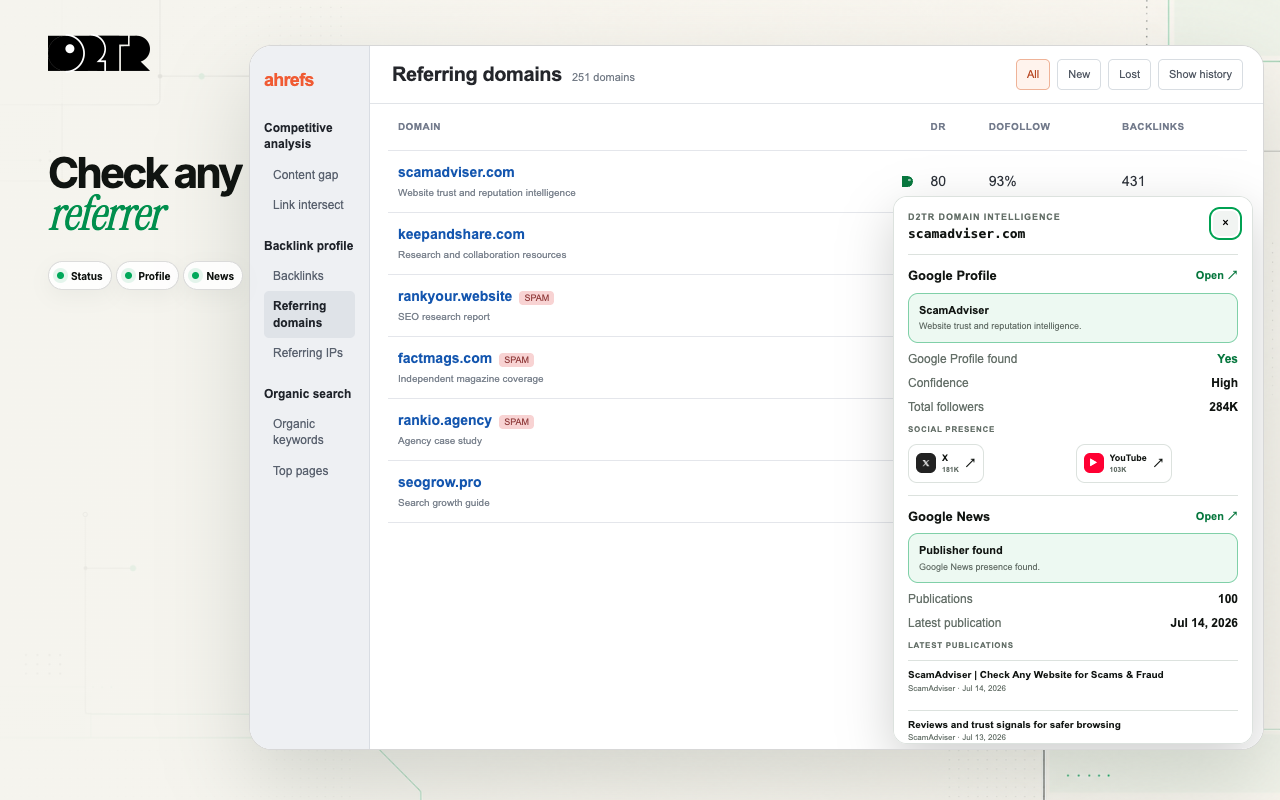Viewport: 1280px width, 800px height.
Task: Click the BACKLINKS column header
Action: pyautogui.click(x=1153, y=127)
